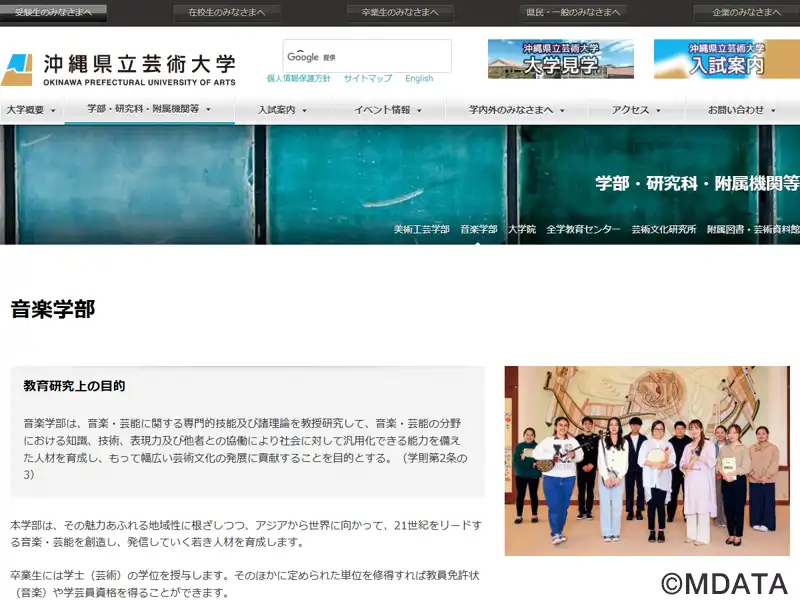Image resolution: width=800 pixels, height=600 pixels.
Task: Select 全学教育センター submenu tab
Action: (583, 230)
